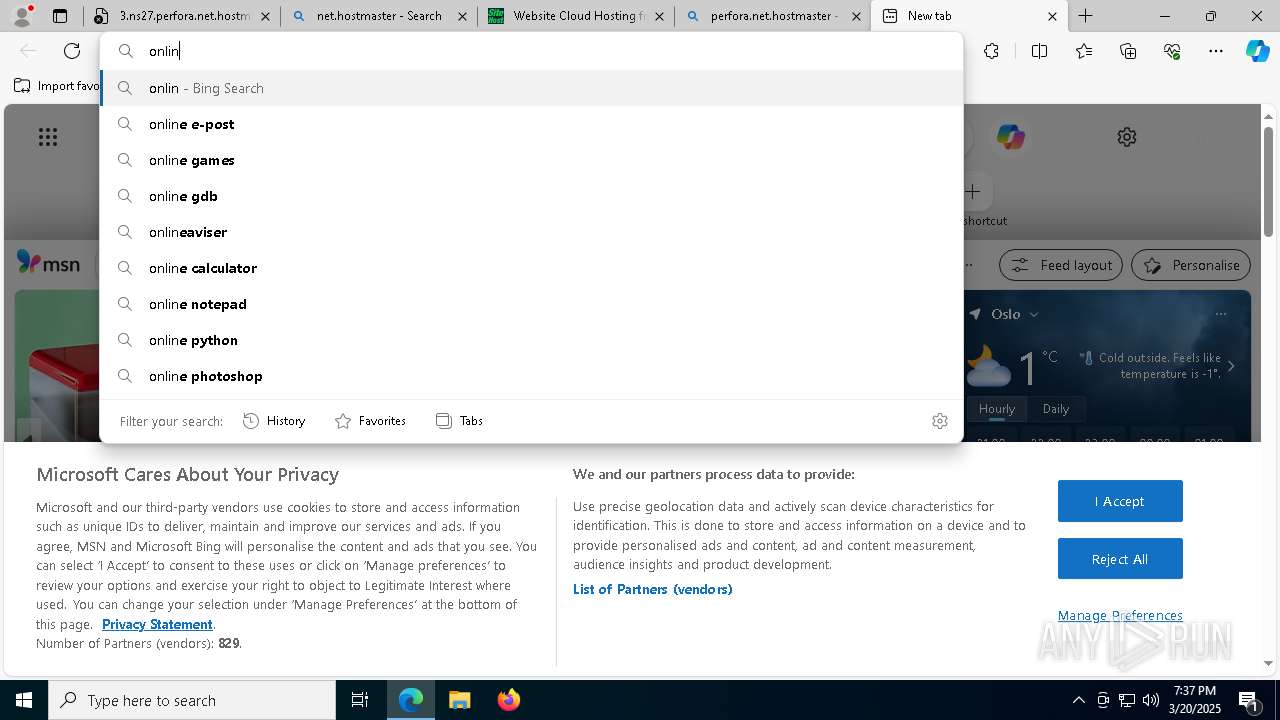Image resolution: width=1280 pixels, height=720 pixels.
Task: Refresh the page with reload icon
Action: click(72, 51)
